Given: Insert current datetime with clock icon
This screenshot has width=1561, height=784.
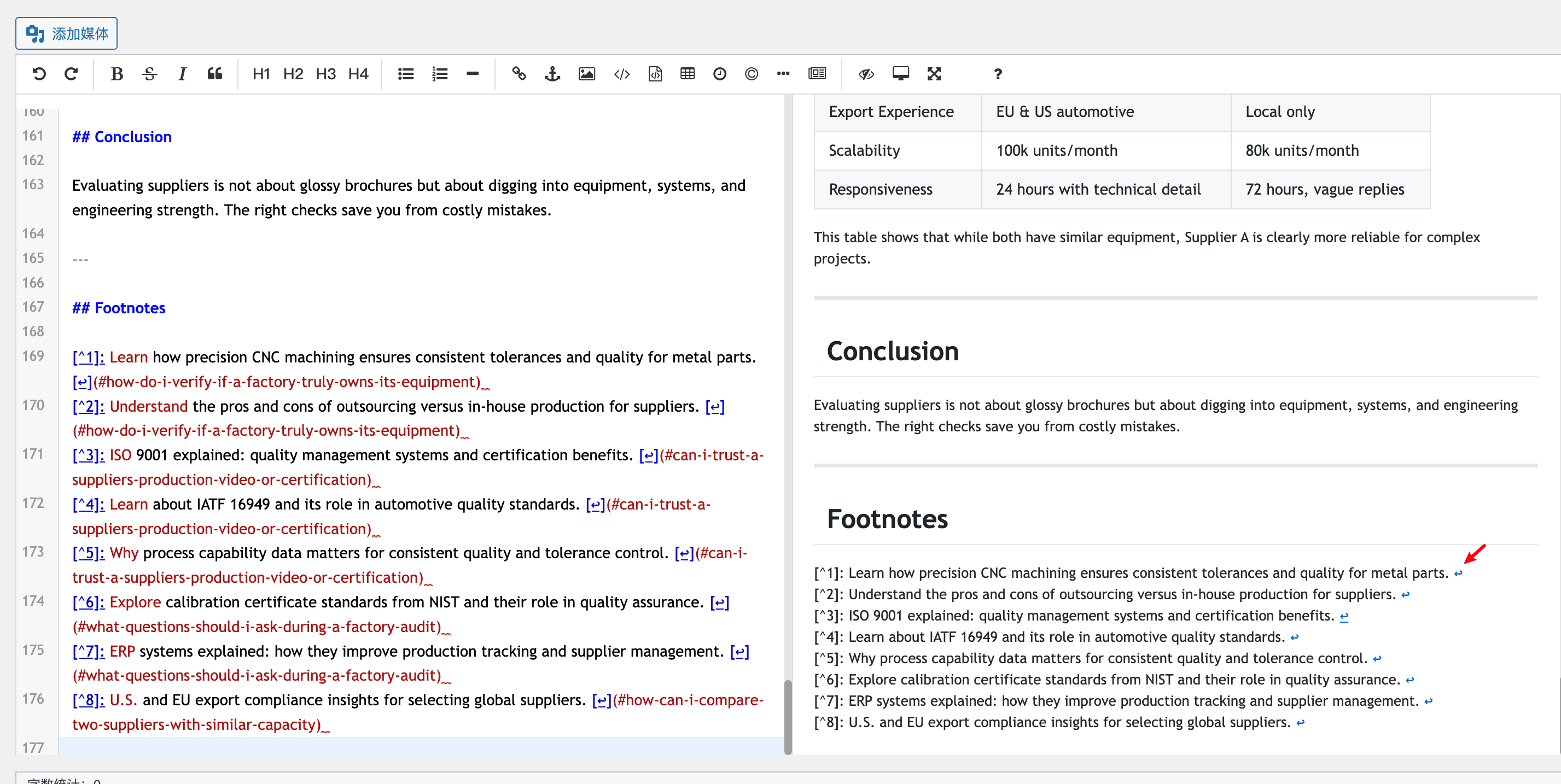Looking at the screenshot, I should 719,74.
